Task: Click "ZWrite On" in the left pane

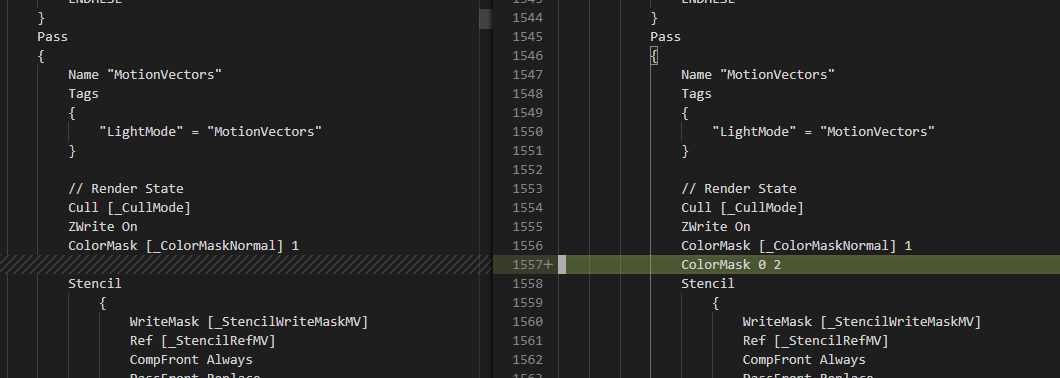Action: [x=103, y=227]
